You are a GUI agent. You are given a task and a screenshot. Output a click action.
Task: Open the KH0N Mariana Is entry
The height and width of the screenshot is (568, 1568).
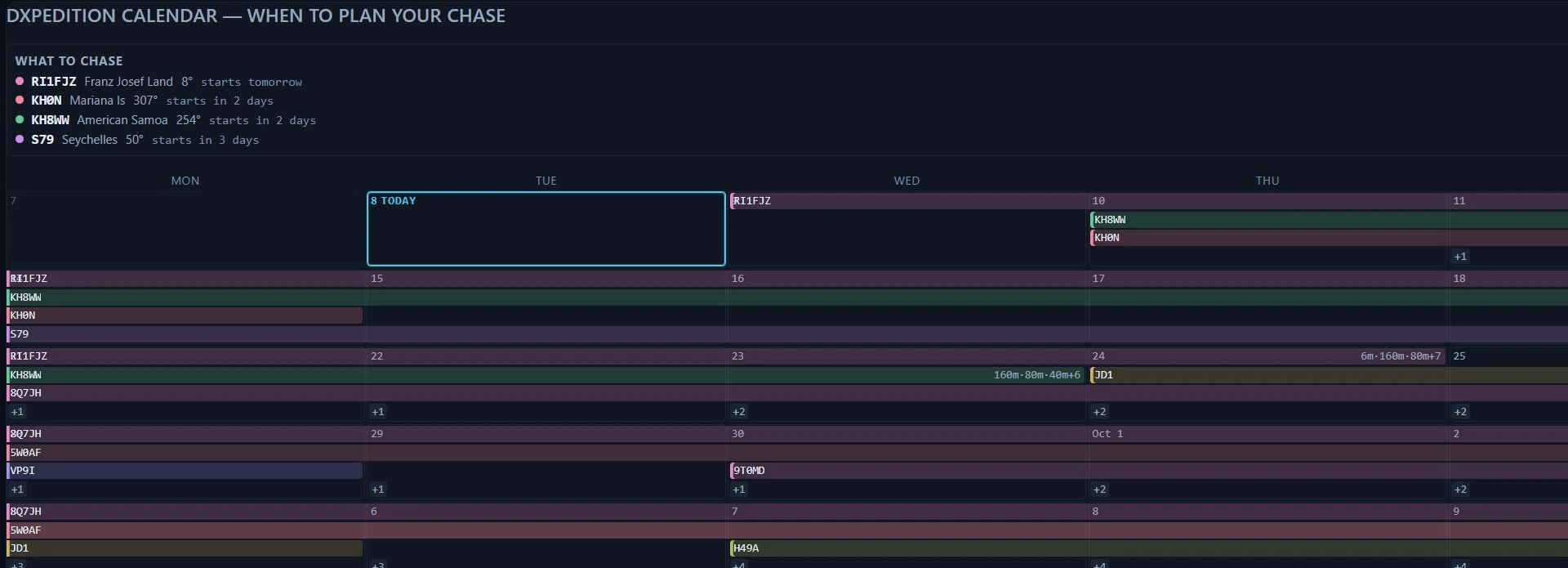[x=145, y=101]
